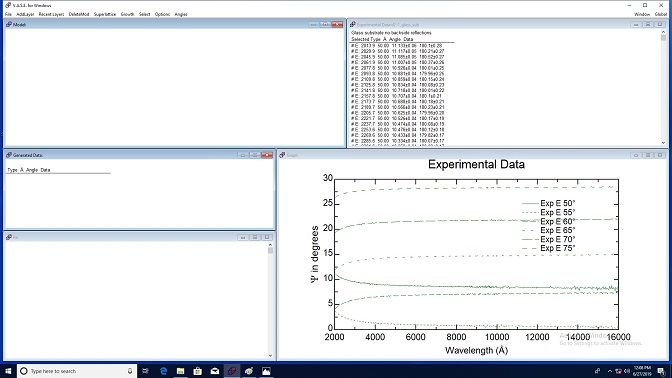
Task: Maximize the Experimental Data window
Action: [x=648, y=24]
